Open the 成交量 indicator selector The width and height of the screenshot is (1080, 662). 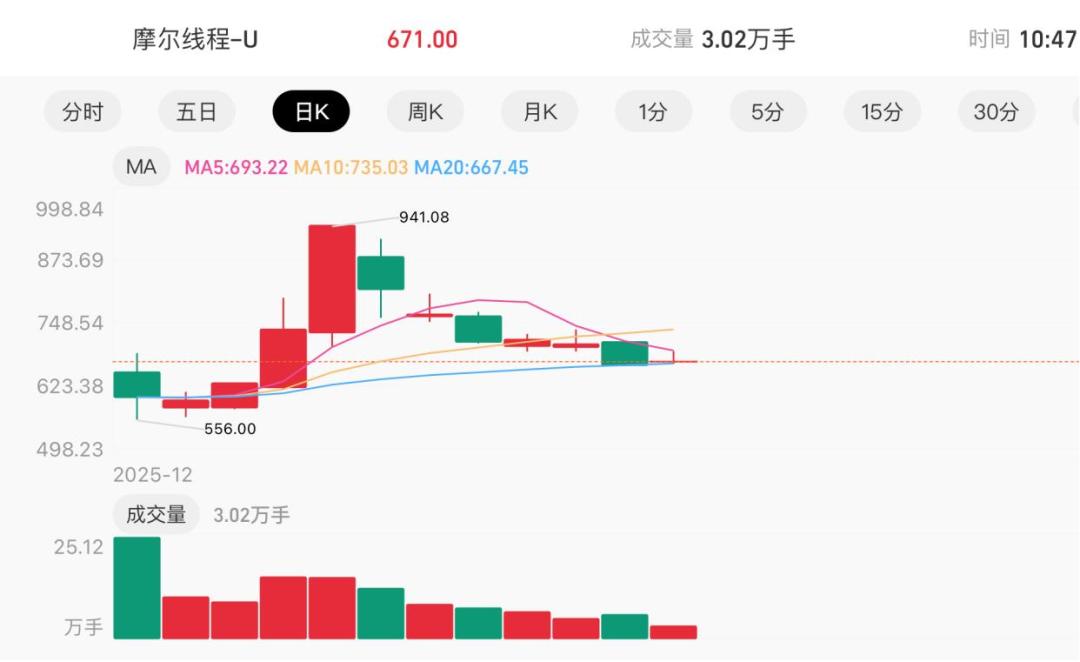point(155,515)
